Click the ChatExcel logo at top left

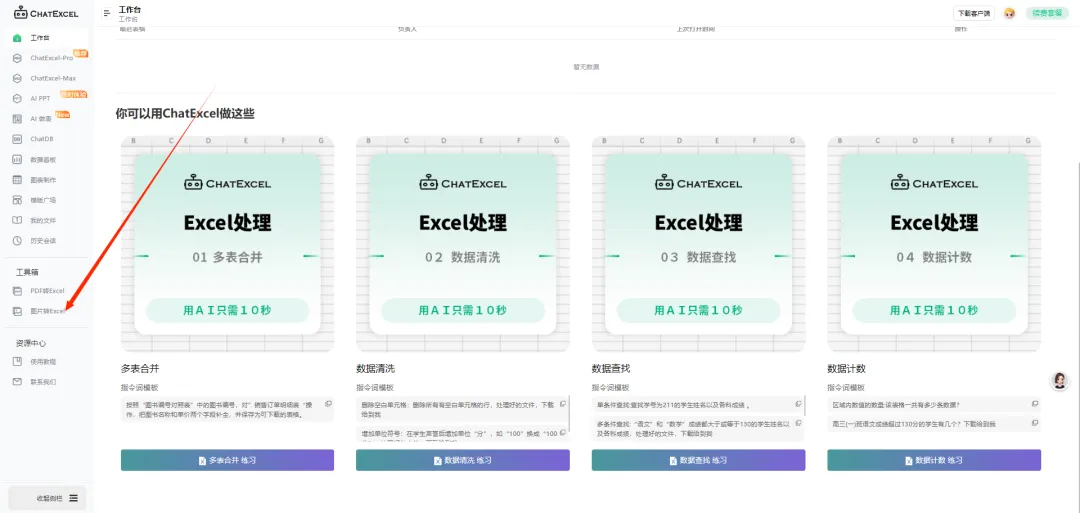point(46,12)
